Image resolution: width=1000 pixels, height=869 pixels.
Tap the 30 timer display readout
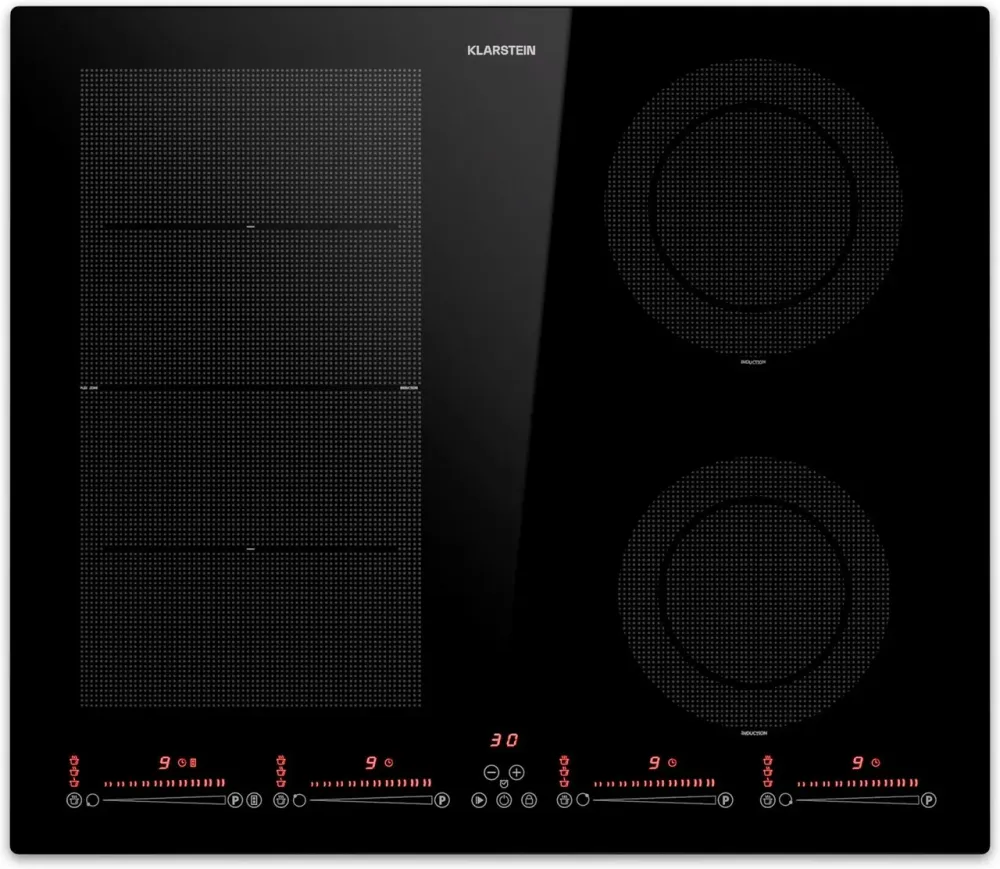point(503,739)
